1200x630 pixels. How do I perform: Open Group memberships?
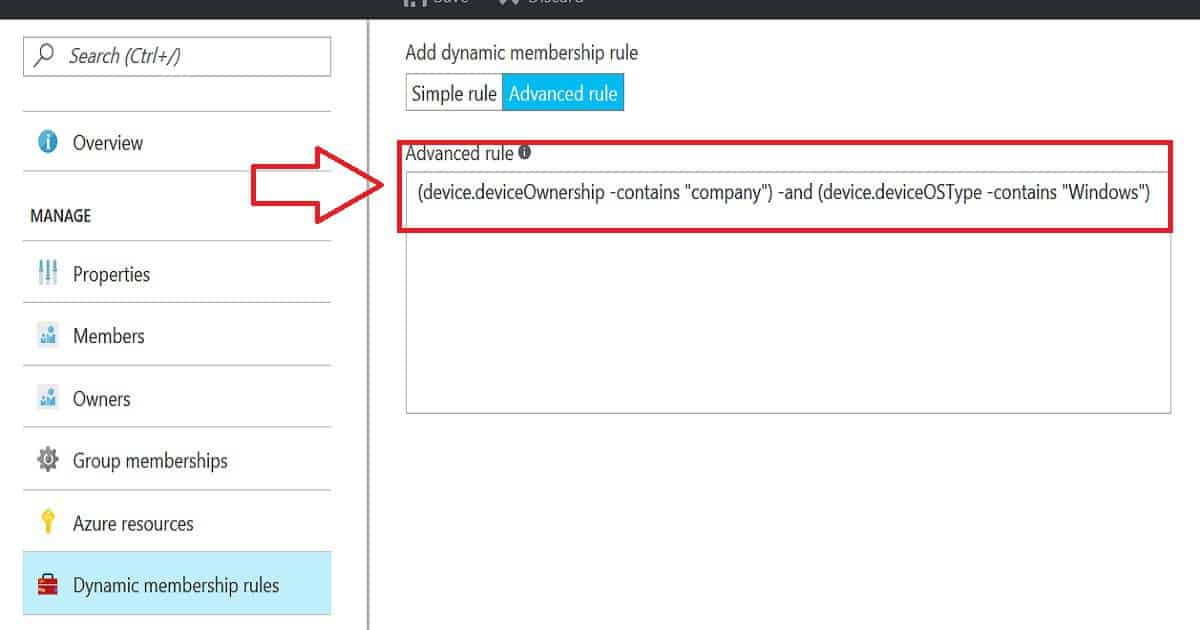pos(177,461)
